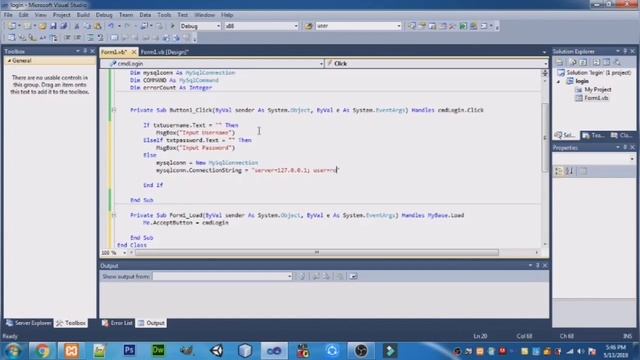Image resolution: width=640 pixels, height=360 pixels.
Task: Open Dreamweaver from the taskbar
Action: [x=158, y=351]
